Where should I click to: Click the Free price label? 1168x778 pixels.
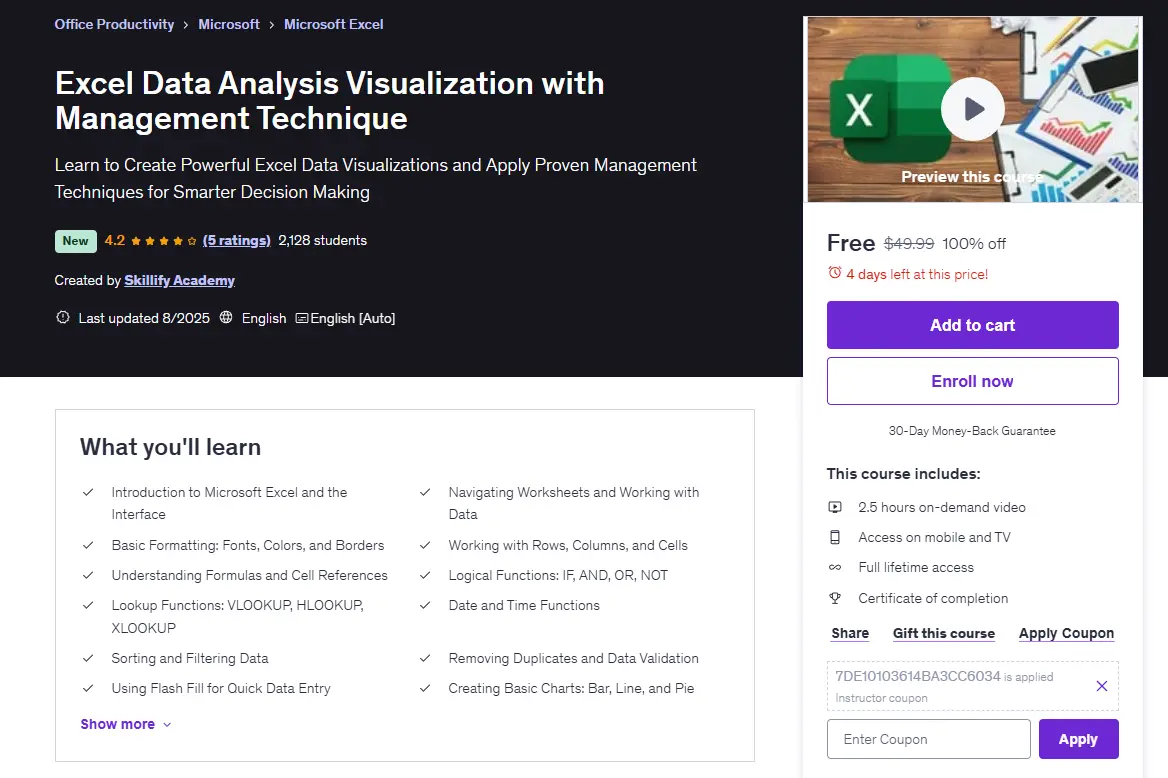click(851, 243)
